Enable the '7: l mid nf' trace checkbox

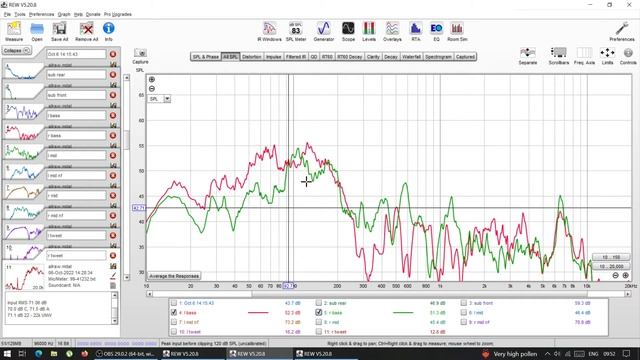coord(174,322)
